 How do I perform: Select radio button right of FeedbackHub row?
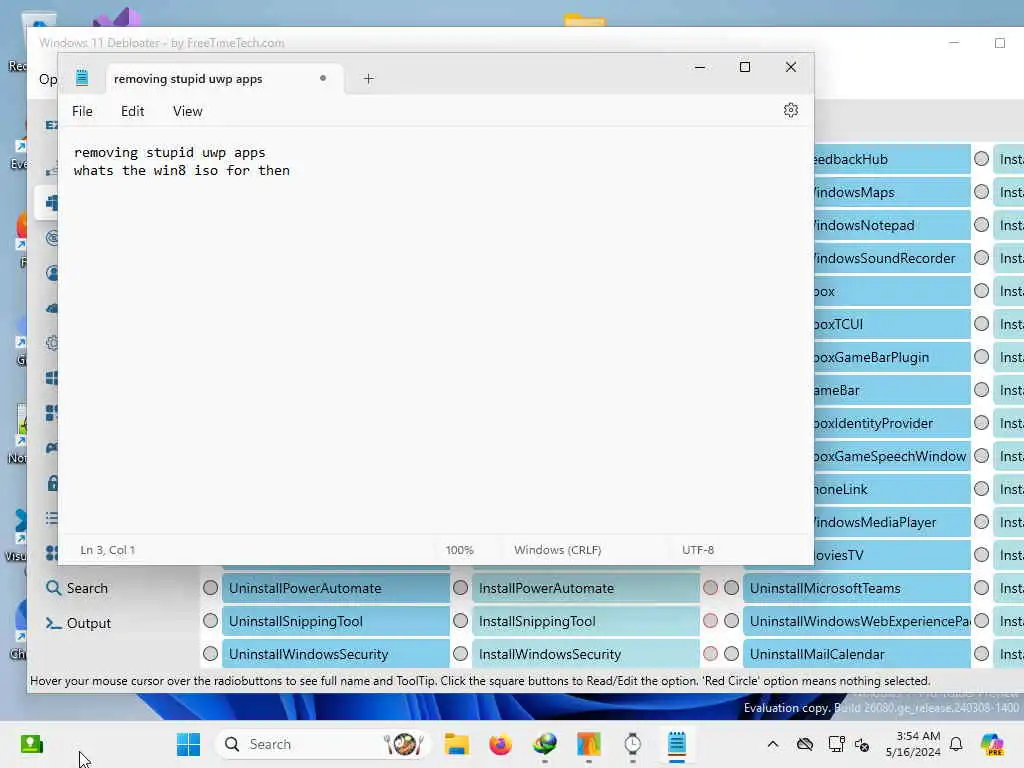click(x=982, y=159)
